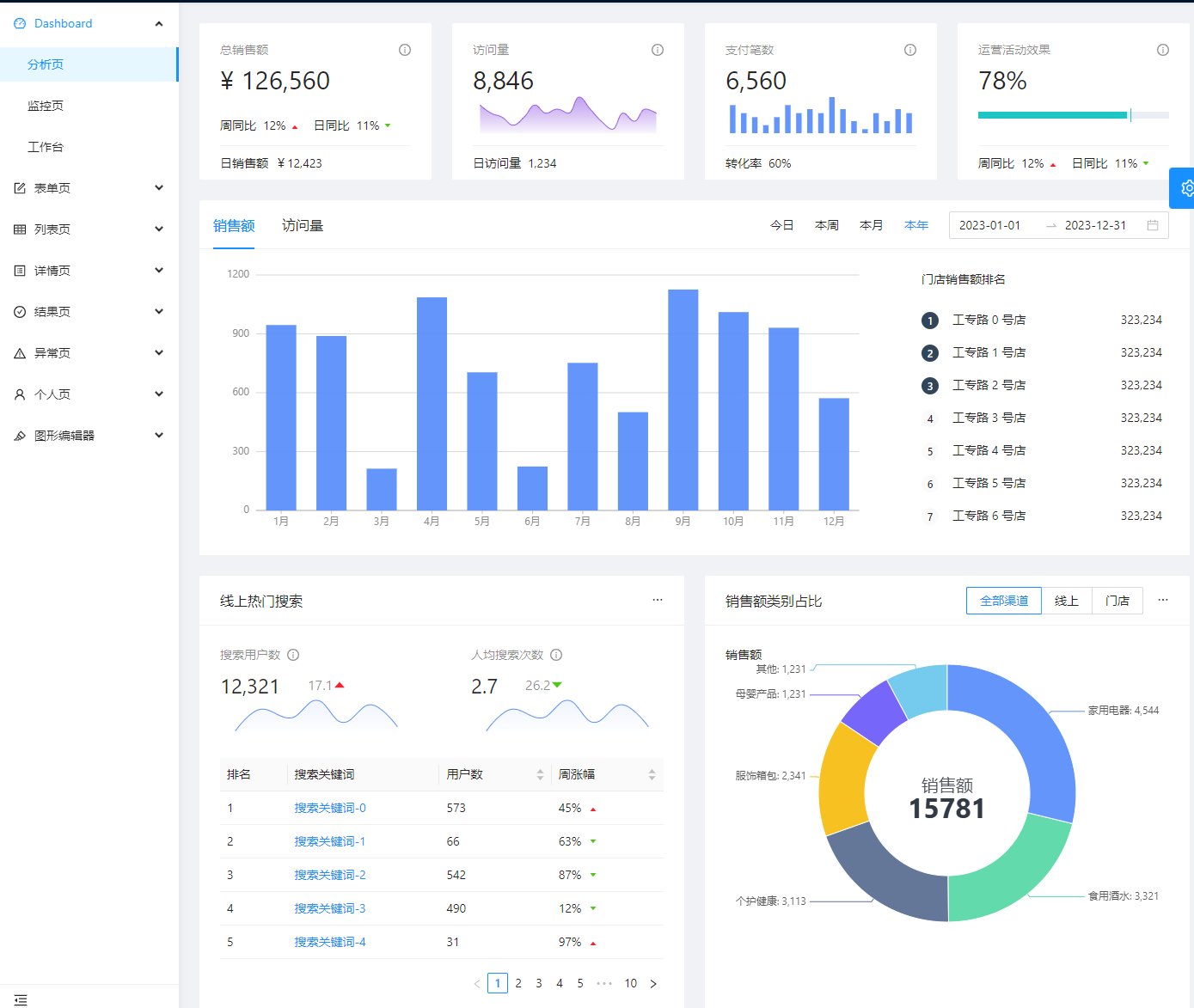Expand the 列表页 submenu
Image resolution: width=1194 pixels, height=1008 pixels.
[159, 229]
